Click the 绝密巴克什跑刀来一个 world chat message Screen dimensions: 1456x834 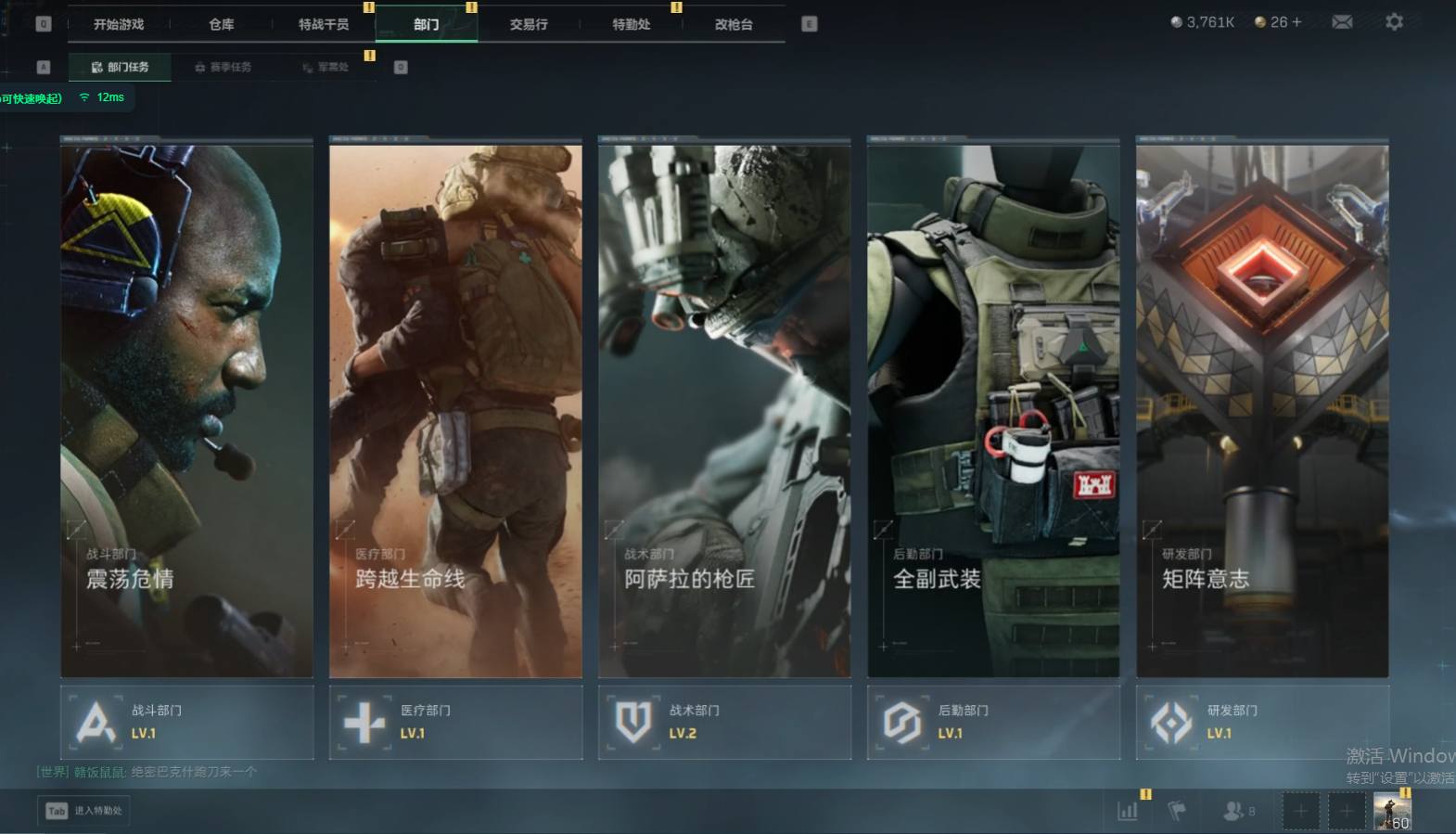[x=194, y=772]
